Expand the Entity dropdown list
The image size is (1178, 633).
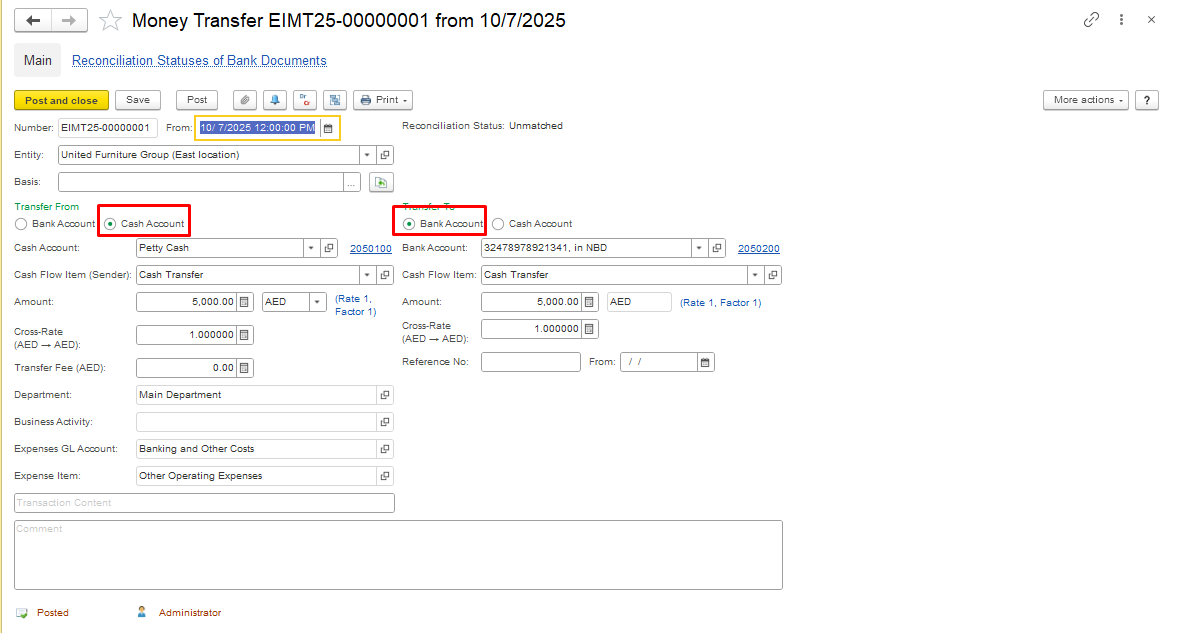pos(367,155)
